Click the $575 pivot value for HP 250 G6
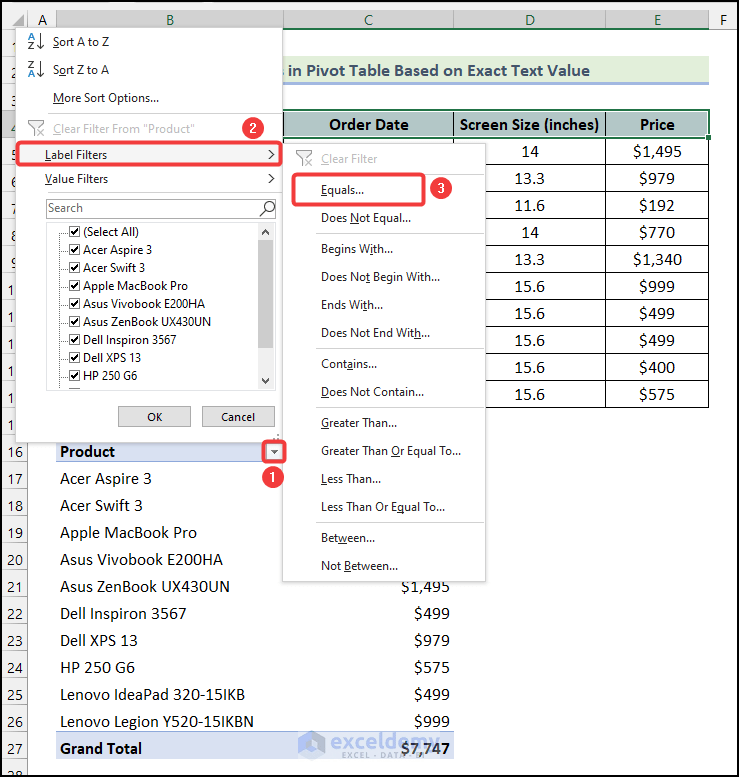This screenshot has height=777, width=739. point(432,667)
